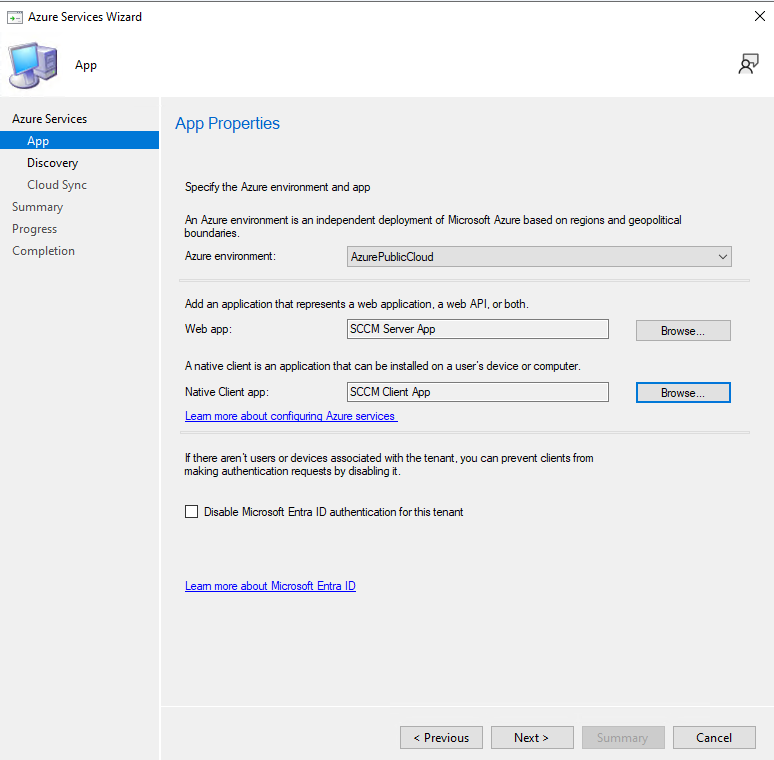Select Completion step in left pane
774x760 pixels.
click(43, 251)
